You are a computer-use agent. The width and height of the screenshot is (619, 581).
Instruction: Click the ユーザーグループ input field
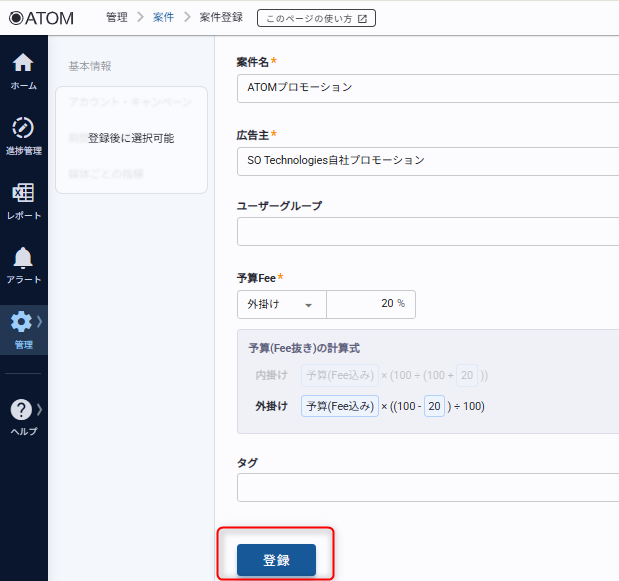tap(428, 232)
